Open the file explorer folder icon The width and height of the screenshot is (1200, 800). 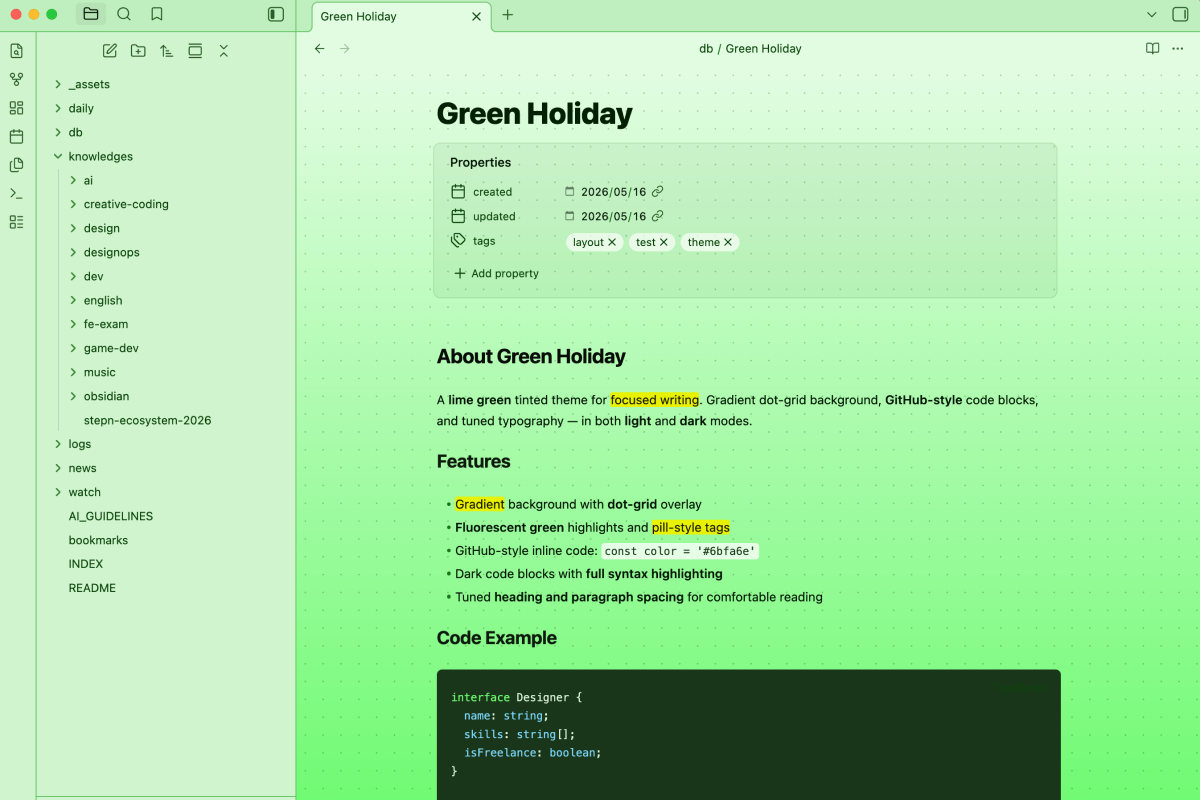pos(91,14)
